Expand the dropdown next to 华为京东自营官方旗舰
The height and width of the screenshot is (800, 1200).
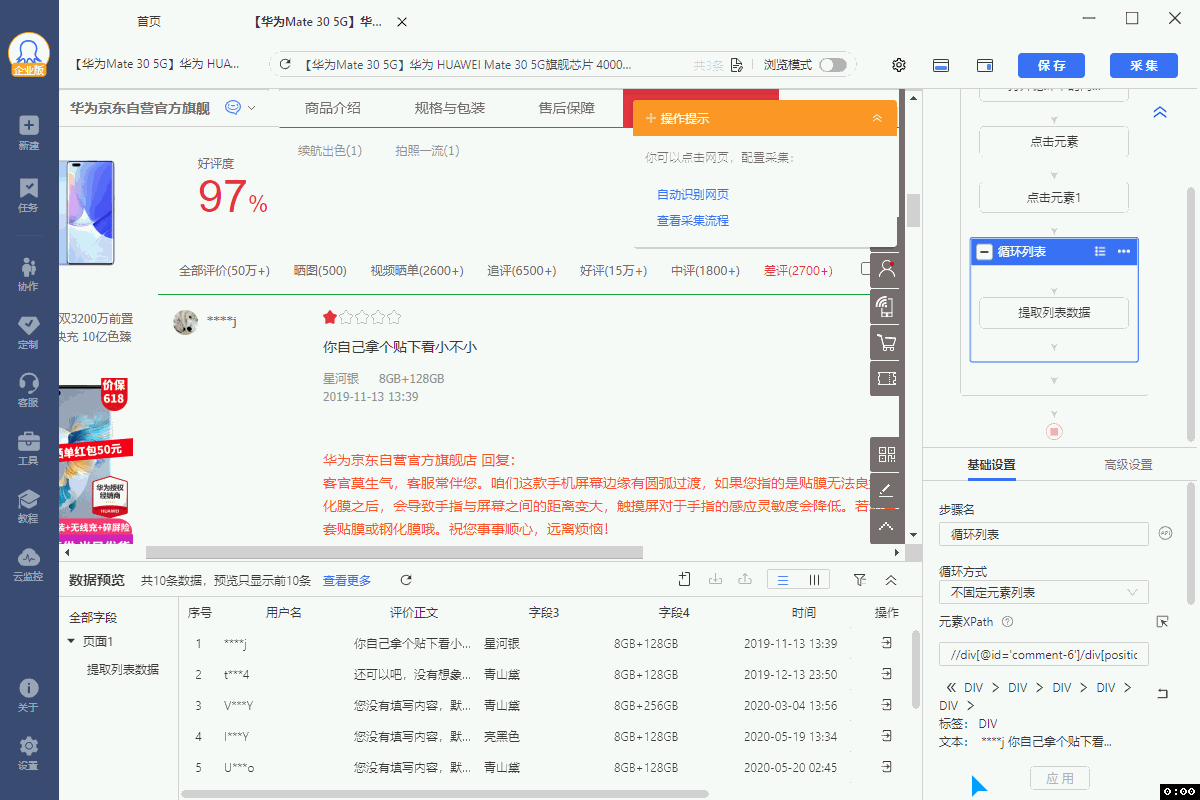[252, 108]
